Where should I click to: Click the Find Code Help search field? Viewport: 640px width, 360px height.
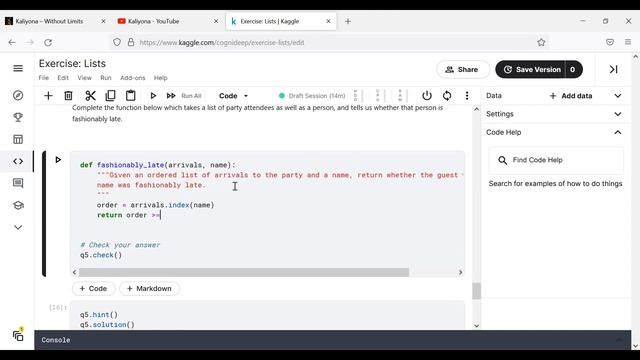556,160
